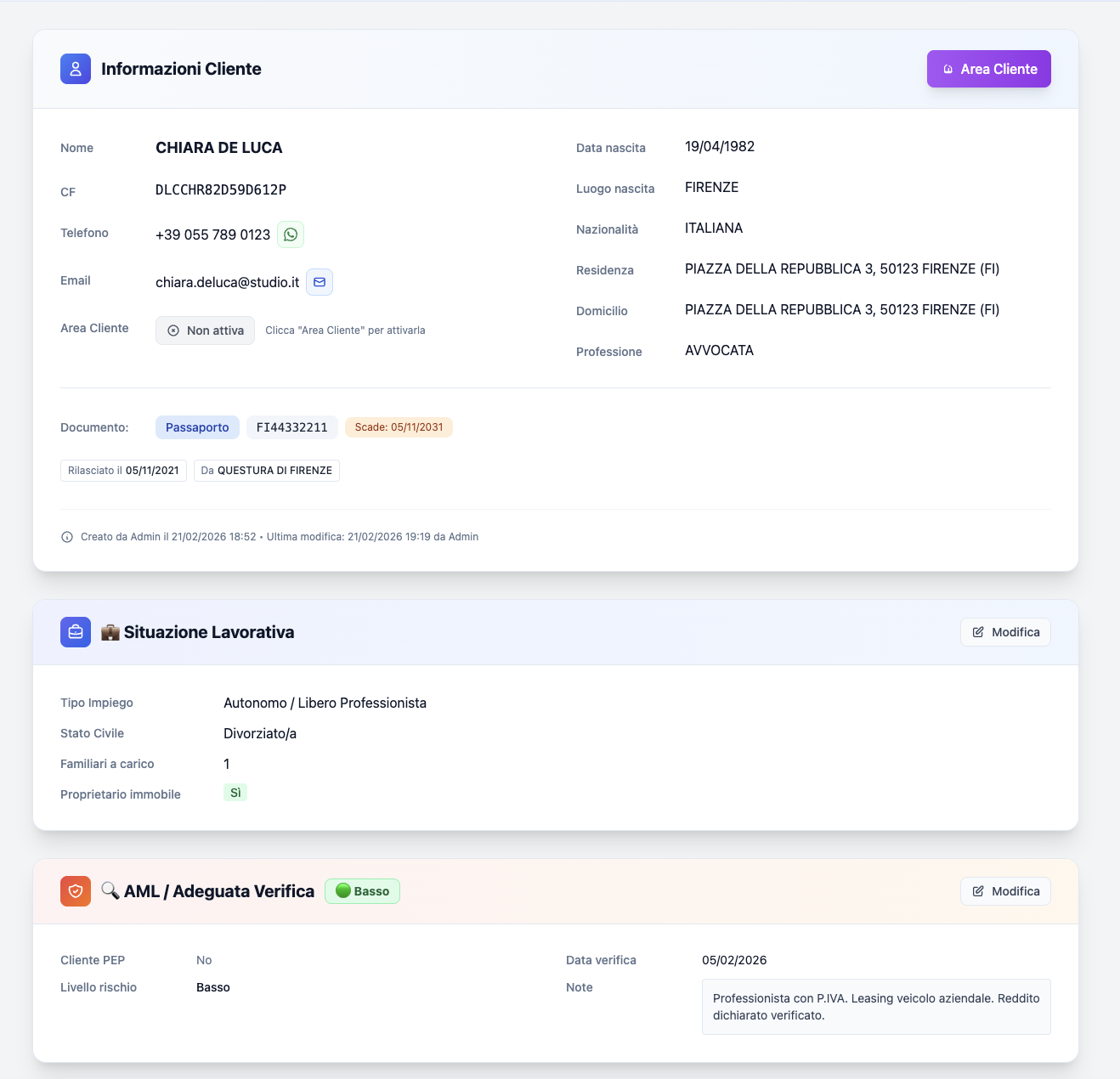The width and height of the screenshot is (1120, 1079).
Task: Click the magnifying glass emoji in AML title
Action: [x=110, y=890]
